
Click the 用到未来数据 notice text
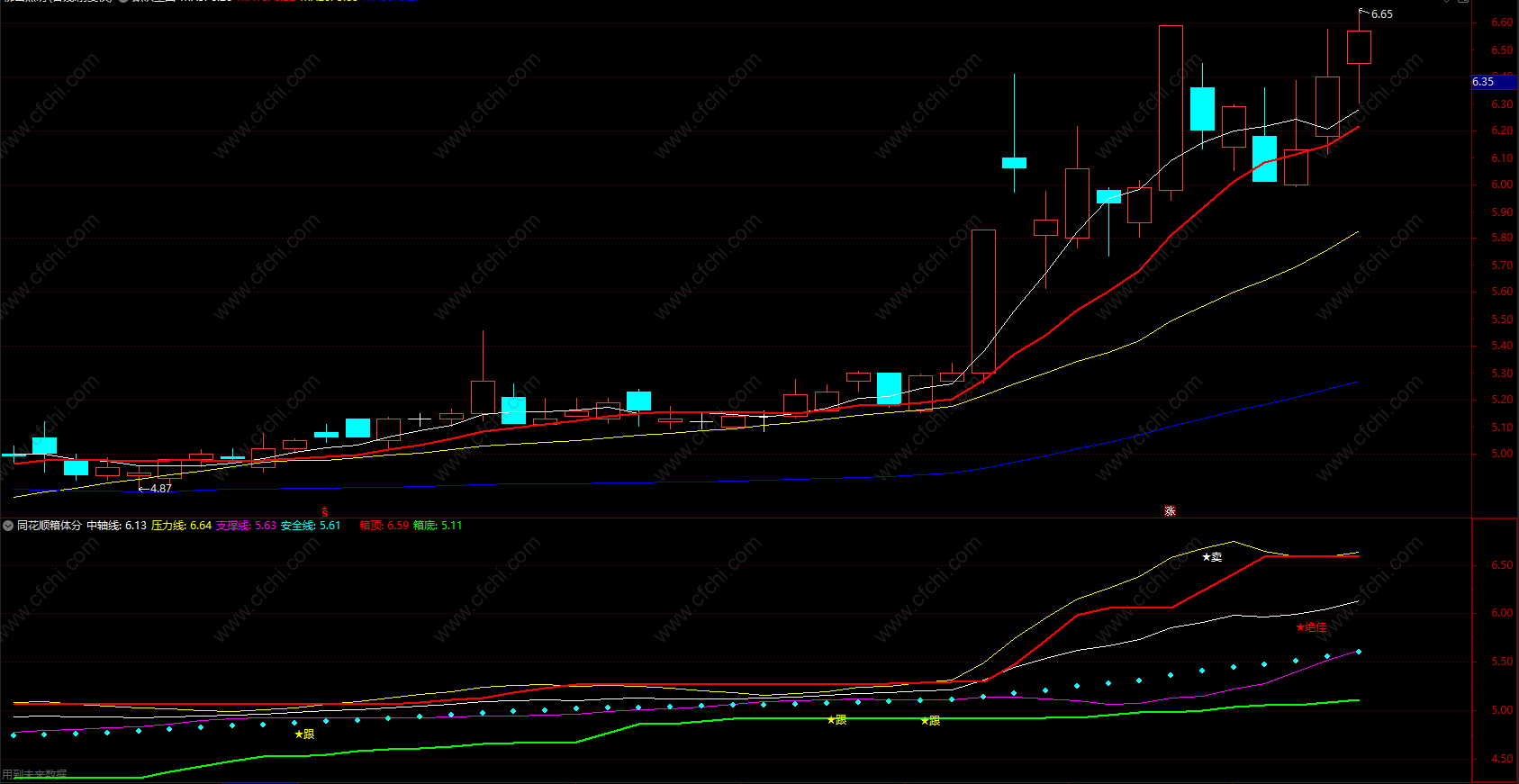click(x=34, y=774)
